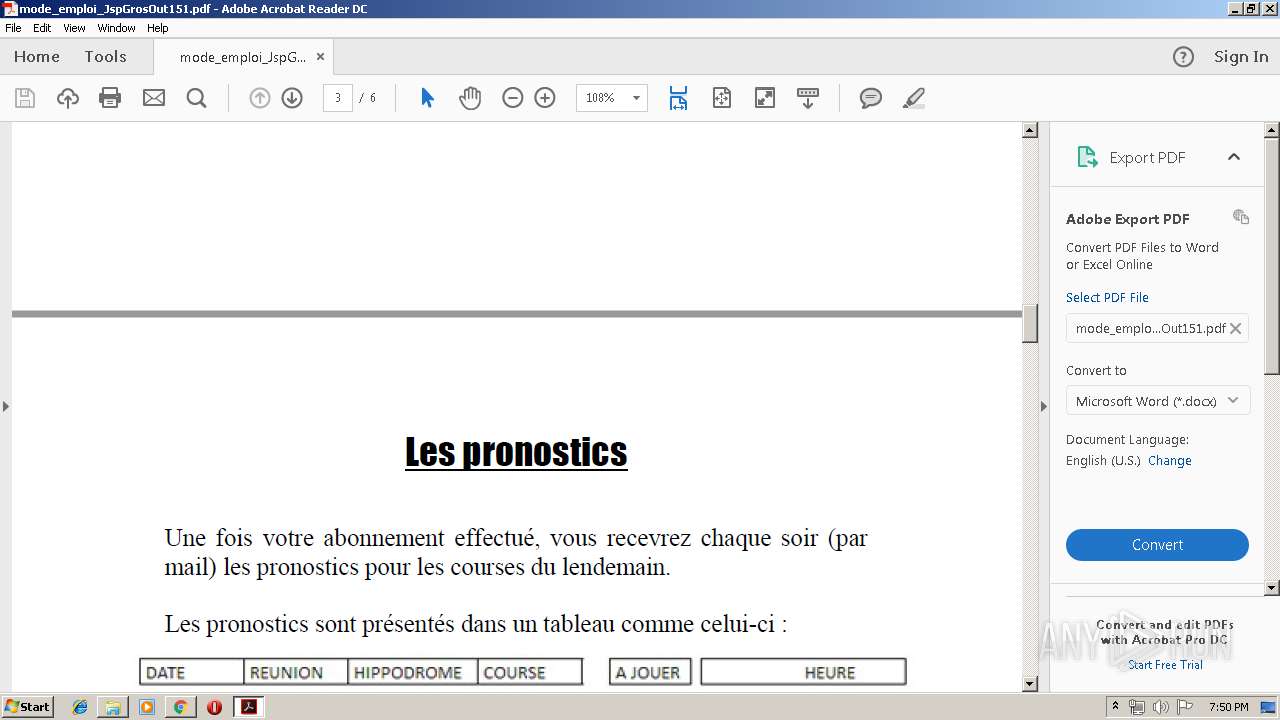
Task: Enter full screen mode icon
Action: click(x=765, y=98)
